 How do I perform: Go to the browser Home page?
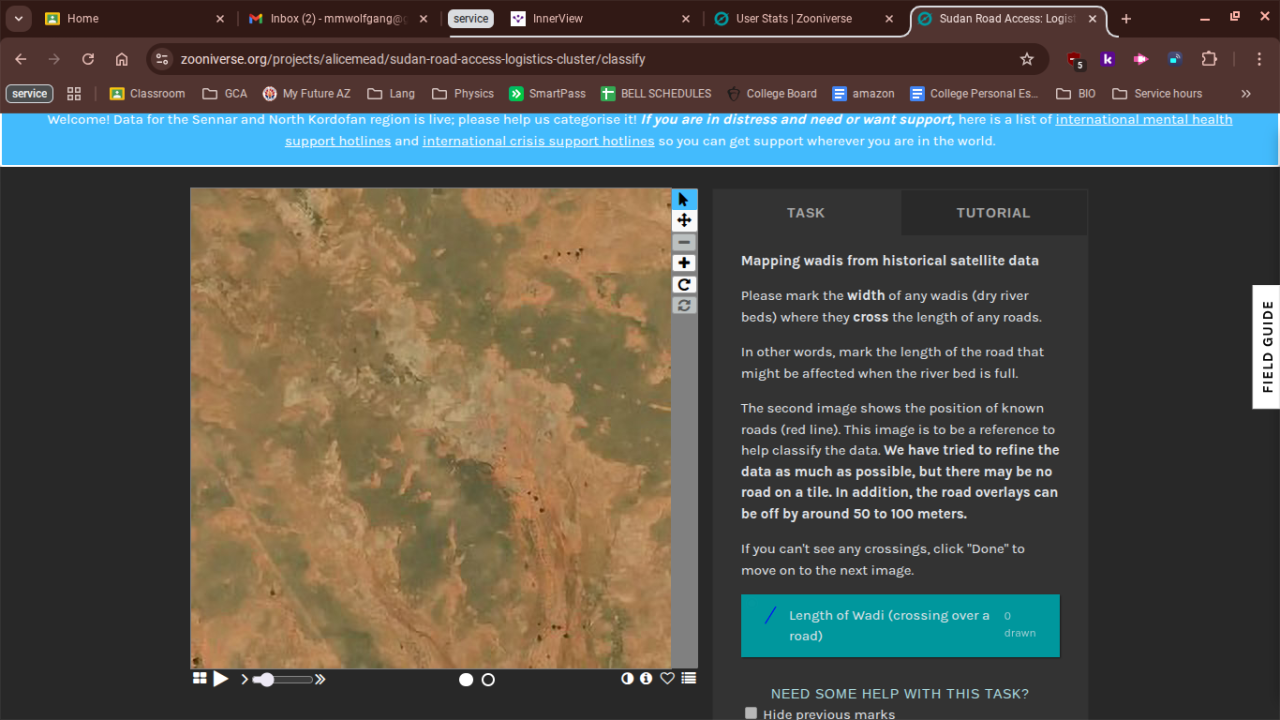coord(122,59)
